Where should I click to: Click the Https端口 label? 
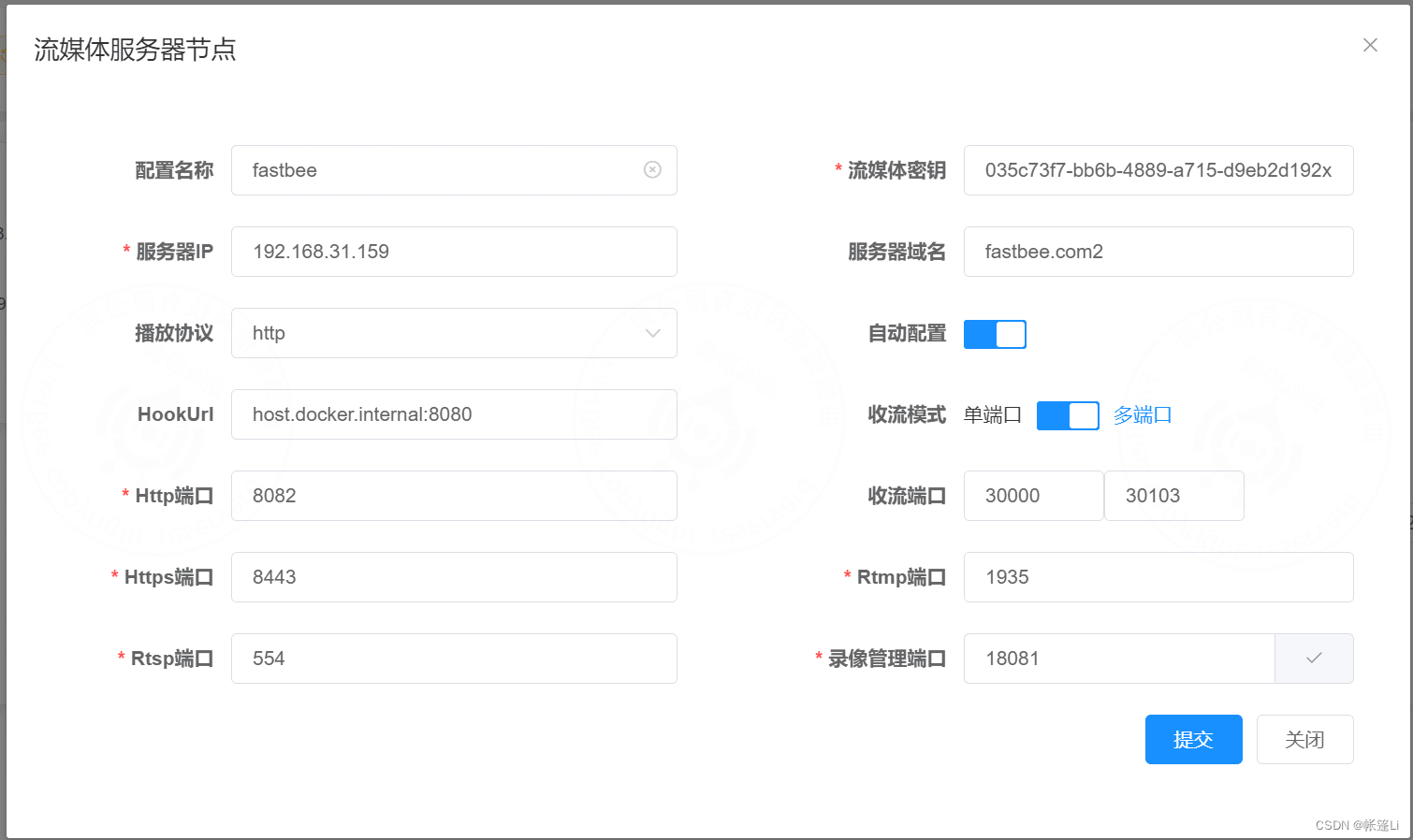(x=169, y=577)
